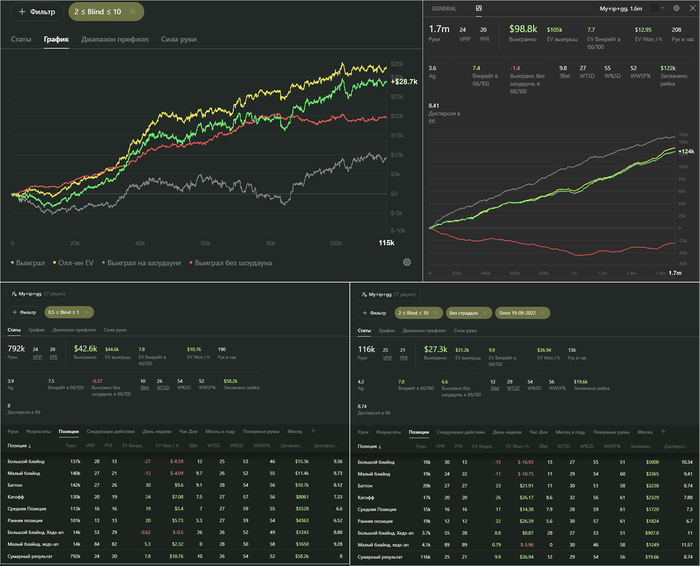Add a new report tab with plus icon, bottom-left

313,431
